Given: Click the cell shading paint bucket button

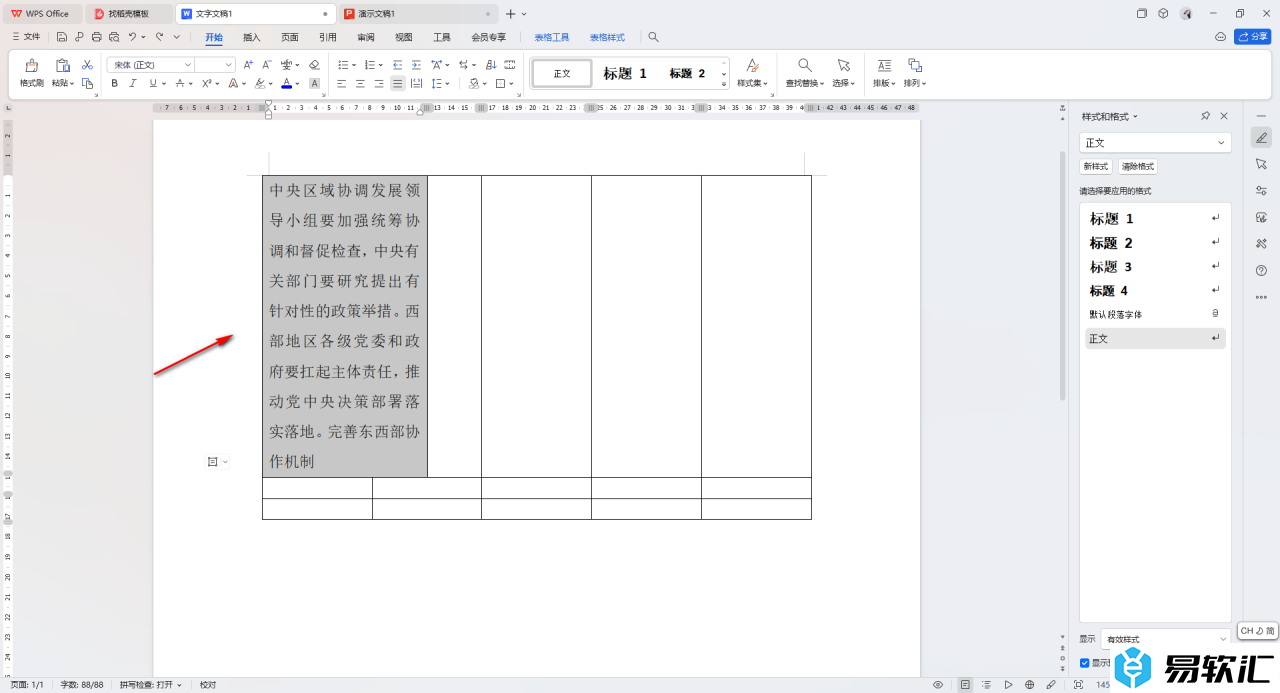Looking at the screenshot, I should point(474,84).
